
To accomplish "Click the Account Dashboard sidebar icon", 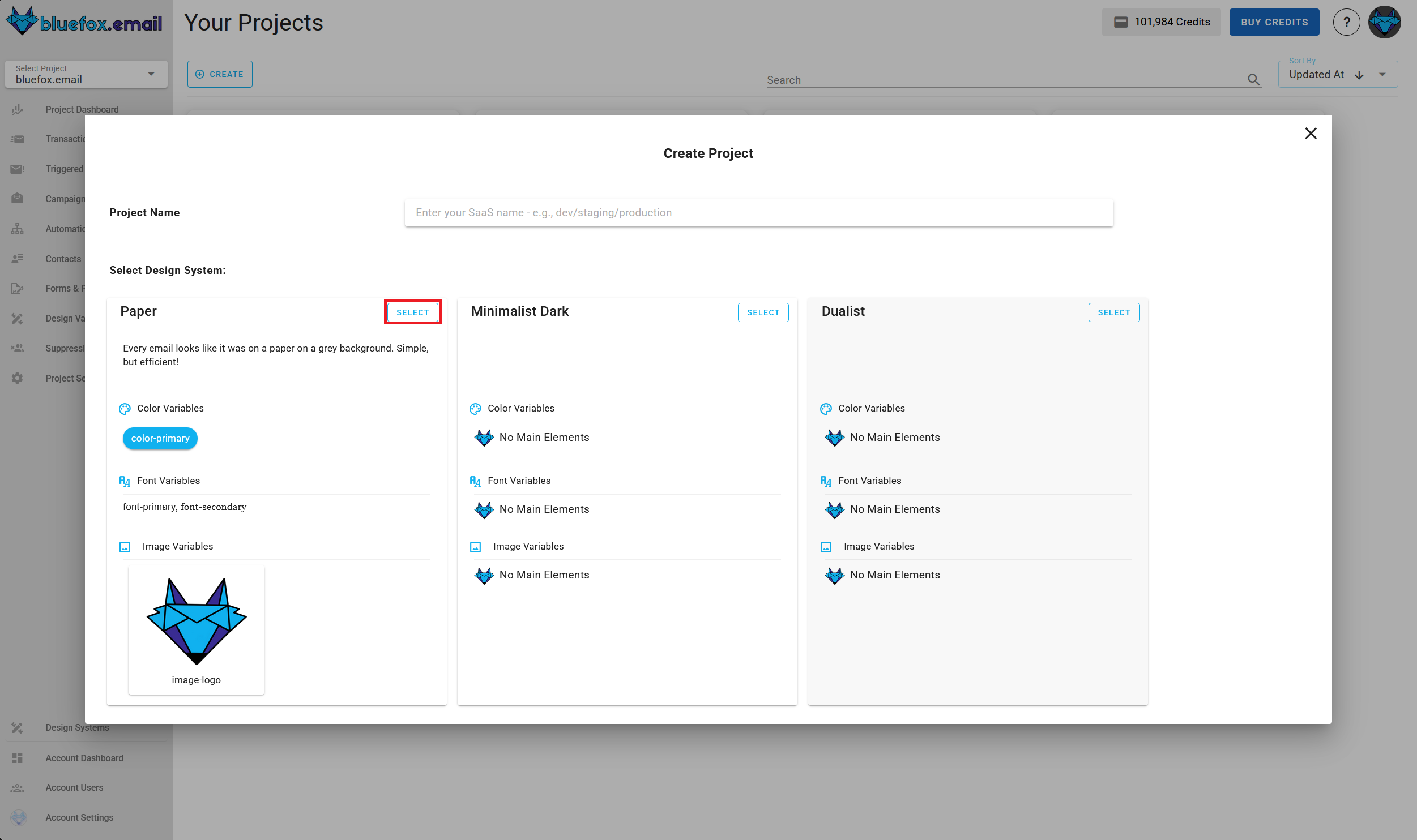I will (x=17, y=758).
